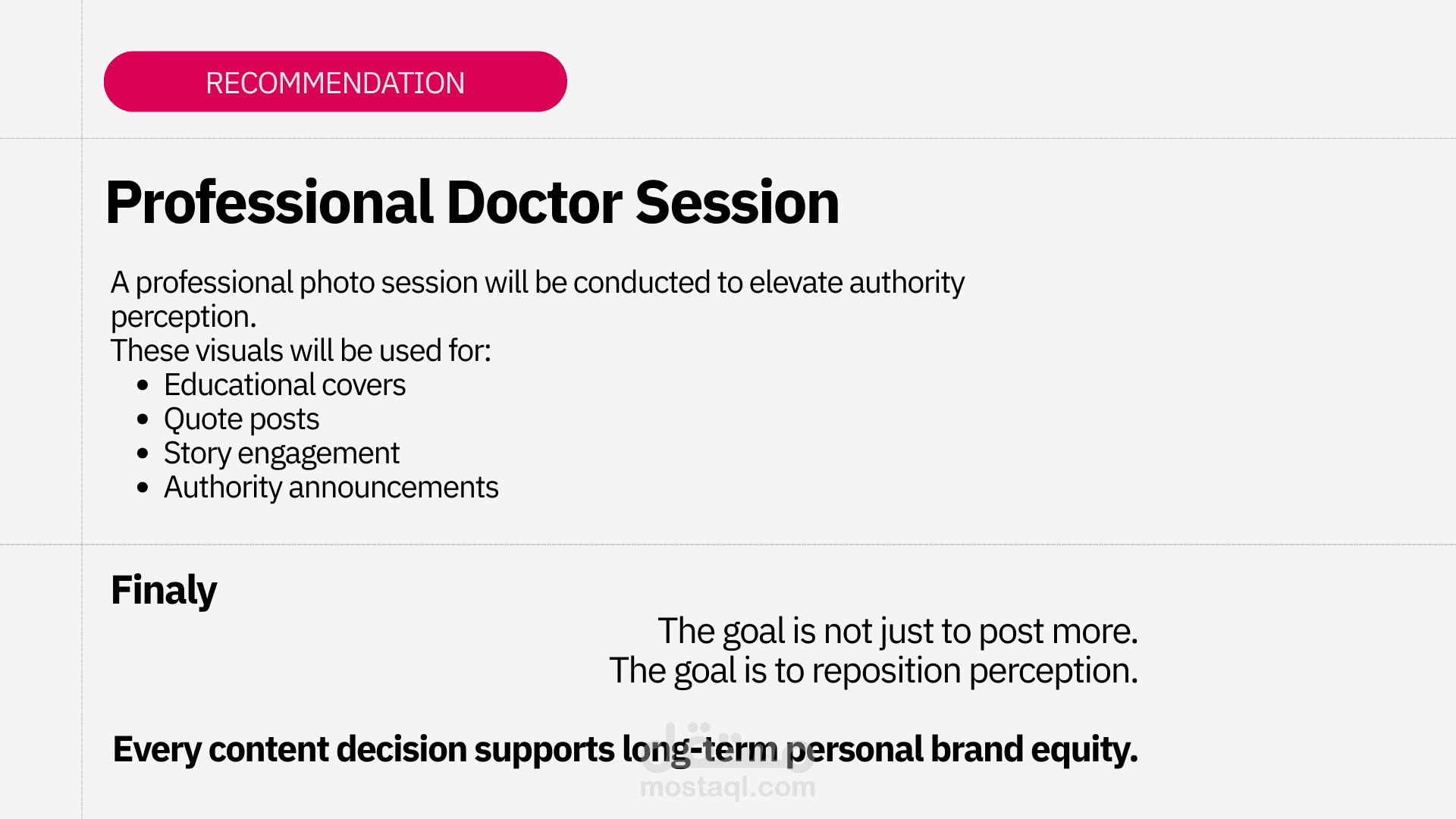The image size is (1456, 819).
Task: Click the sentence starting 'A professional photo session'
Action: [537, 283]
